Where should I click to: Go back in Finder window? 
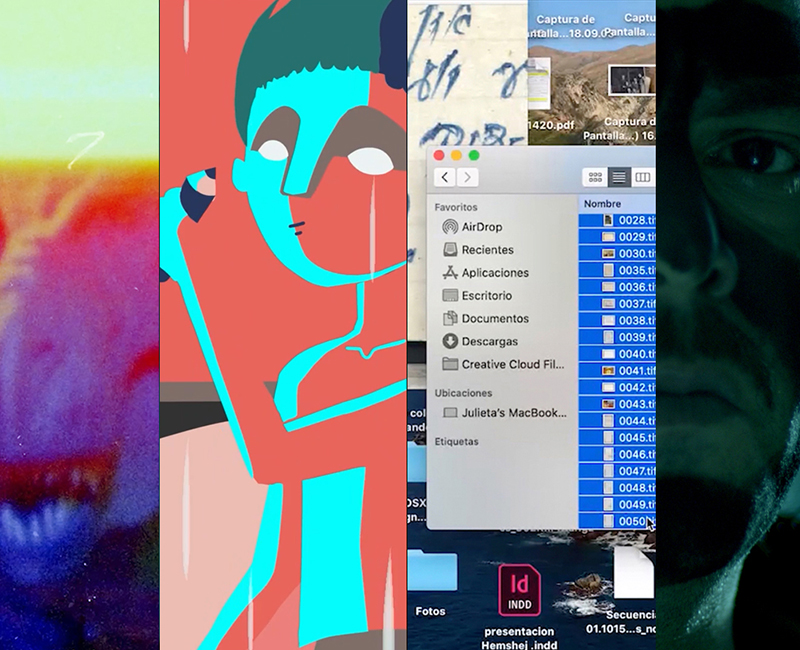tap(444, 177)
